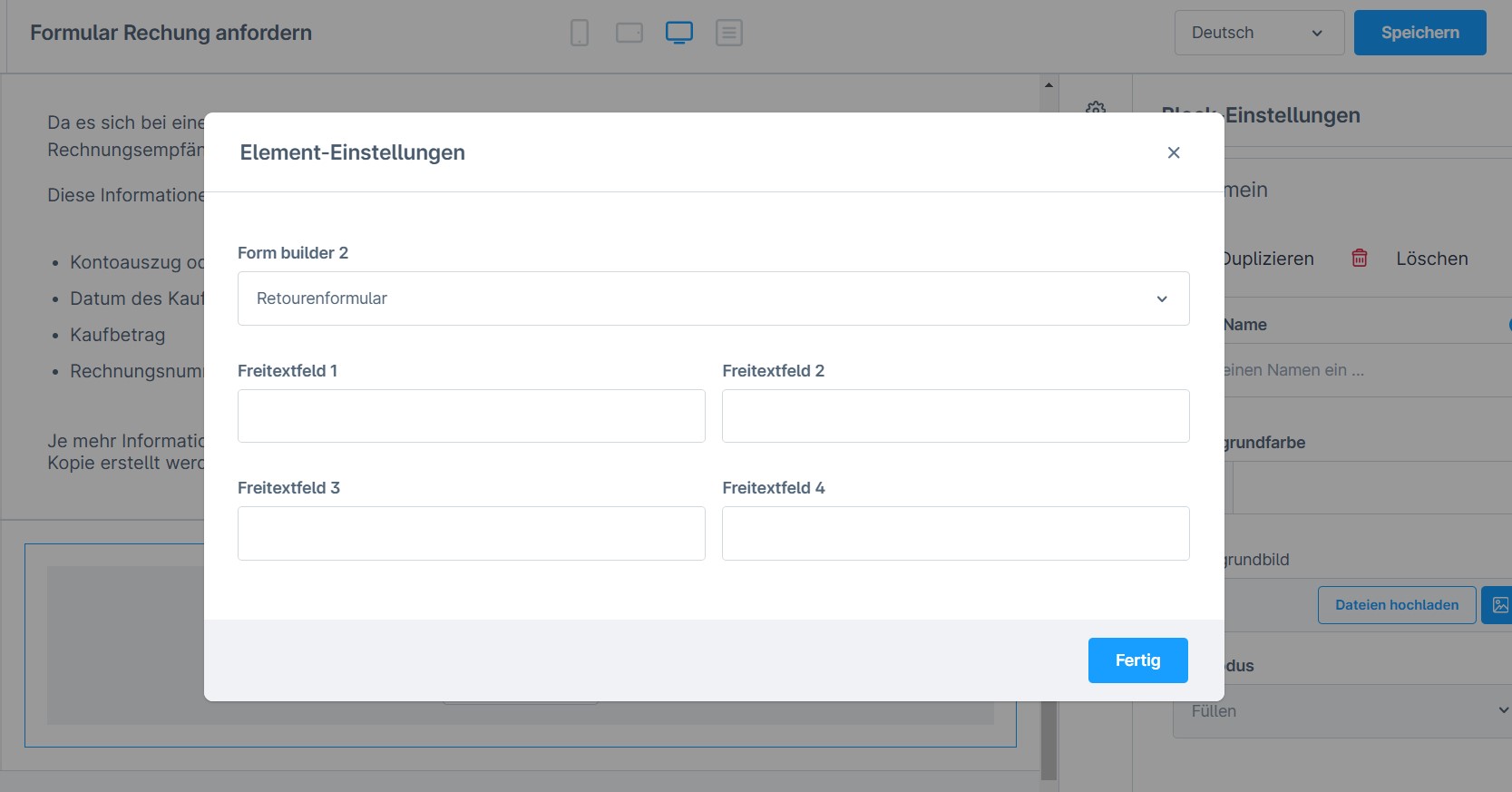Select the Freitextfeld 3 text box
The image size is (1512, 792).
(x=471, y=533)
